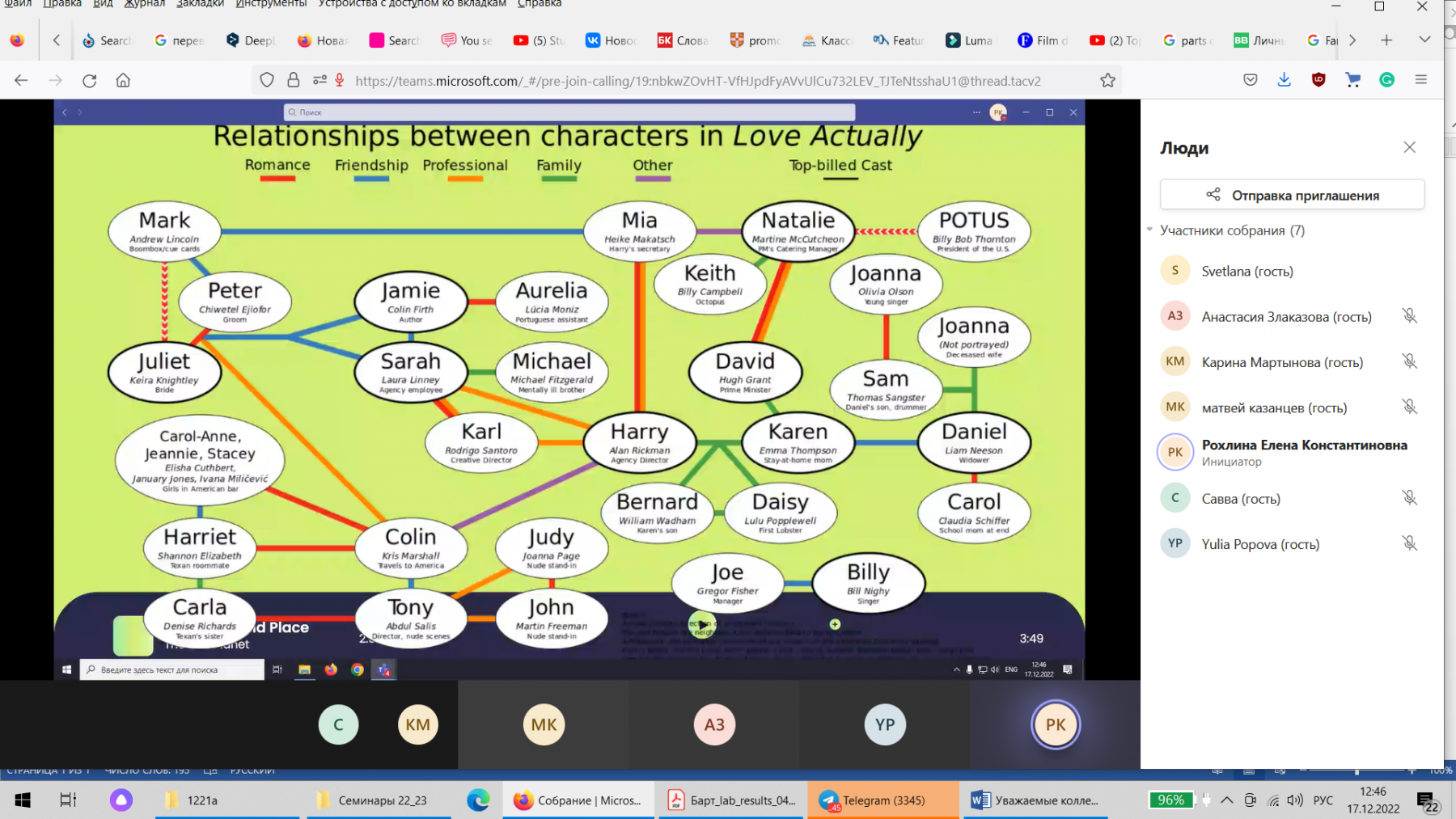Switch to the Слова tab
Image resolution: width=1456 pixels, height=819 pixels.
[x=684, y=40]
